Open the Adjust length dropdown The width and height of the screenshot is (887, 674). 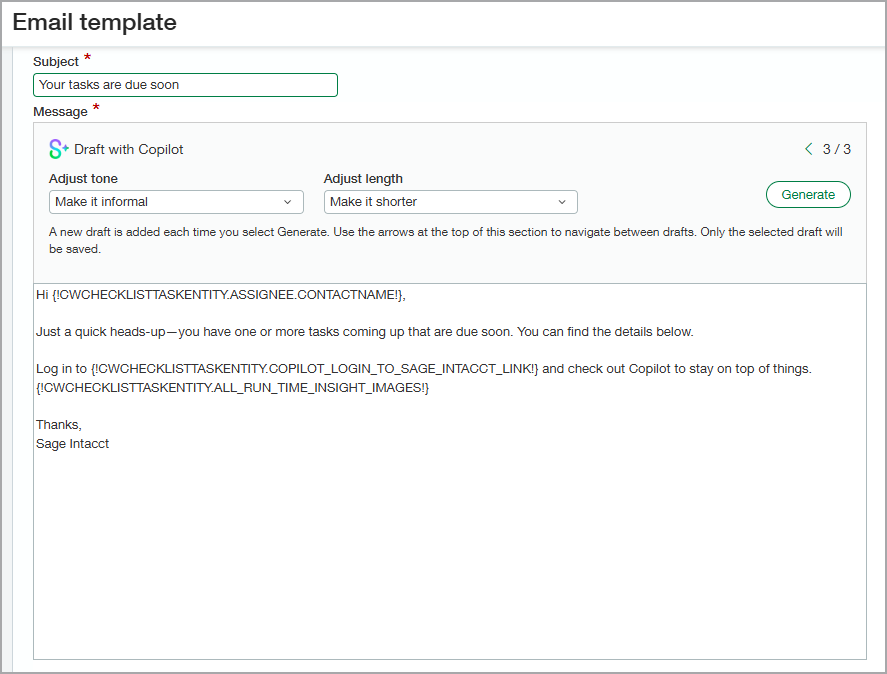click(450, 202)
